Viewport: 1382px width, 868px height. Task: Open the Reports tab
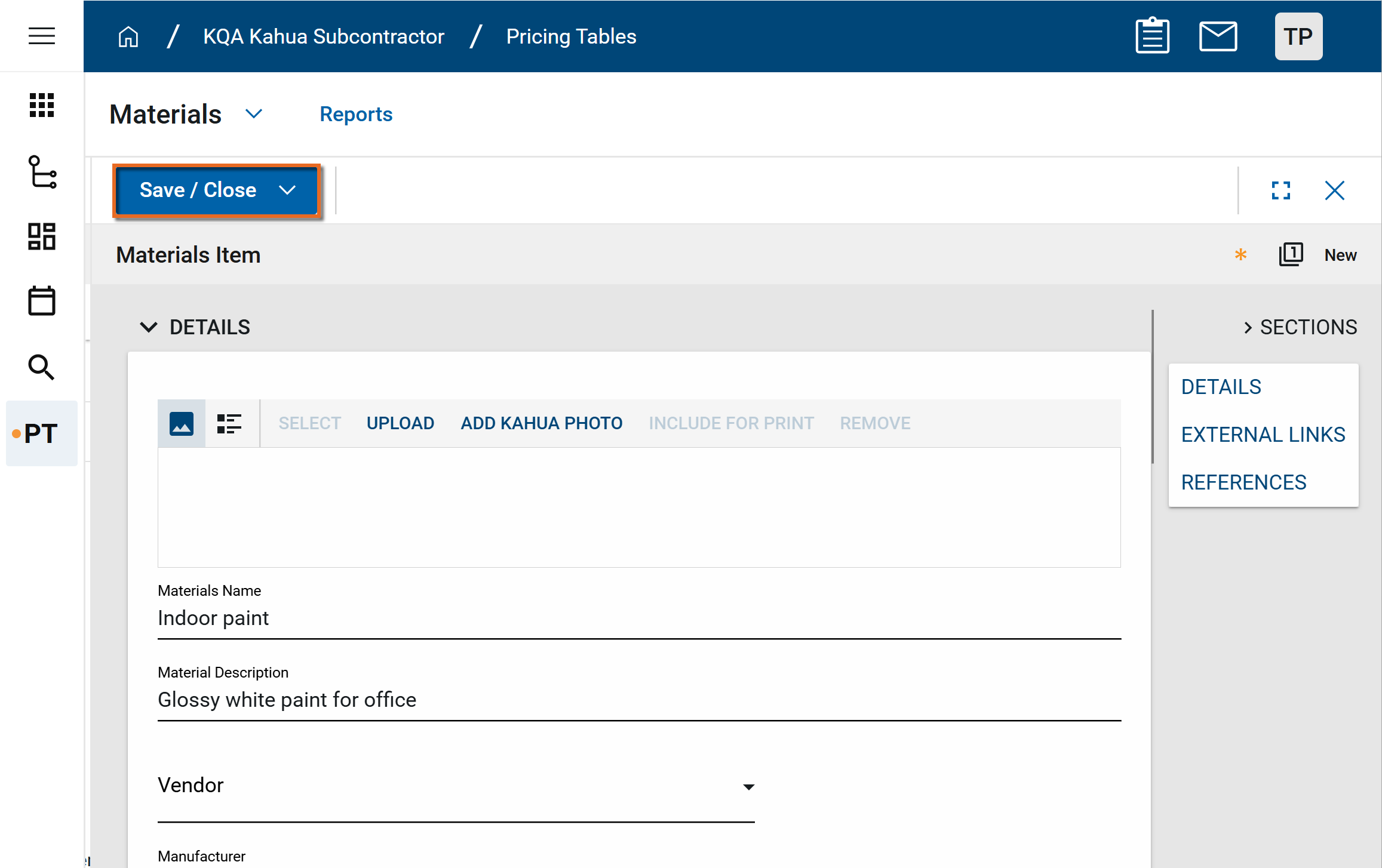pos(356,114)
